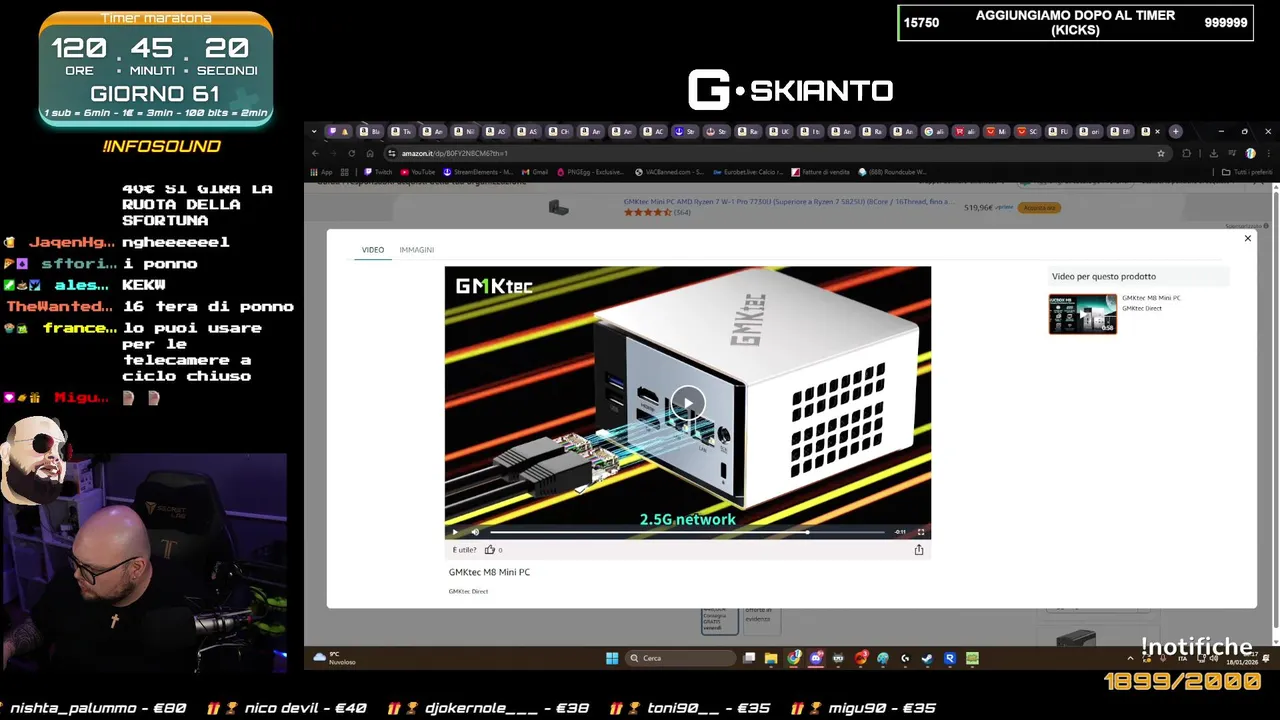1280x720 pixels.
Task: Open the weather widget showing Nuvoloso
Action: 335,658
